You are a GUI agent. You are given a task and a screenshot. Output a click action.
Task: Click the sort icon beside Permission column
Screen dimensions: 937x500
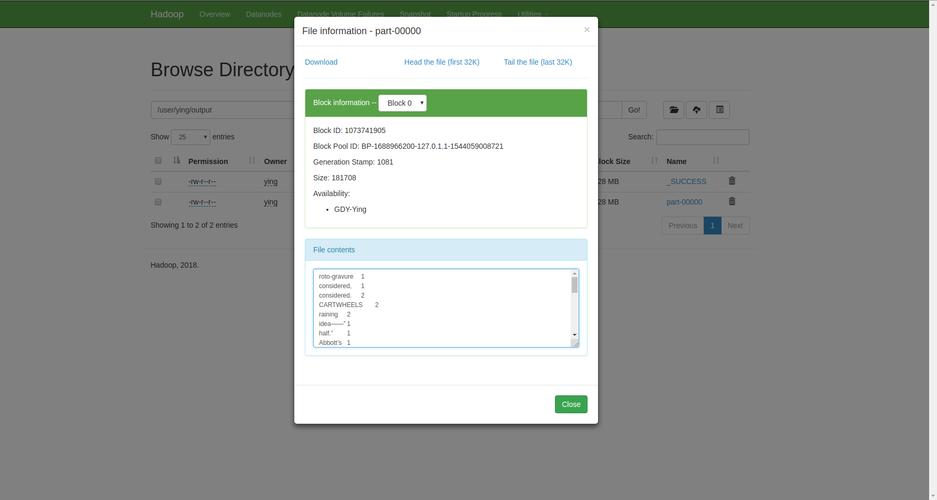point(252,161)
